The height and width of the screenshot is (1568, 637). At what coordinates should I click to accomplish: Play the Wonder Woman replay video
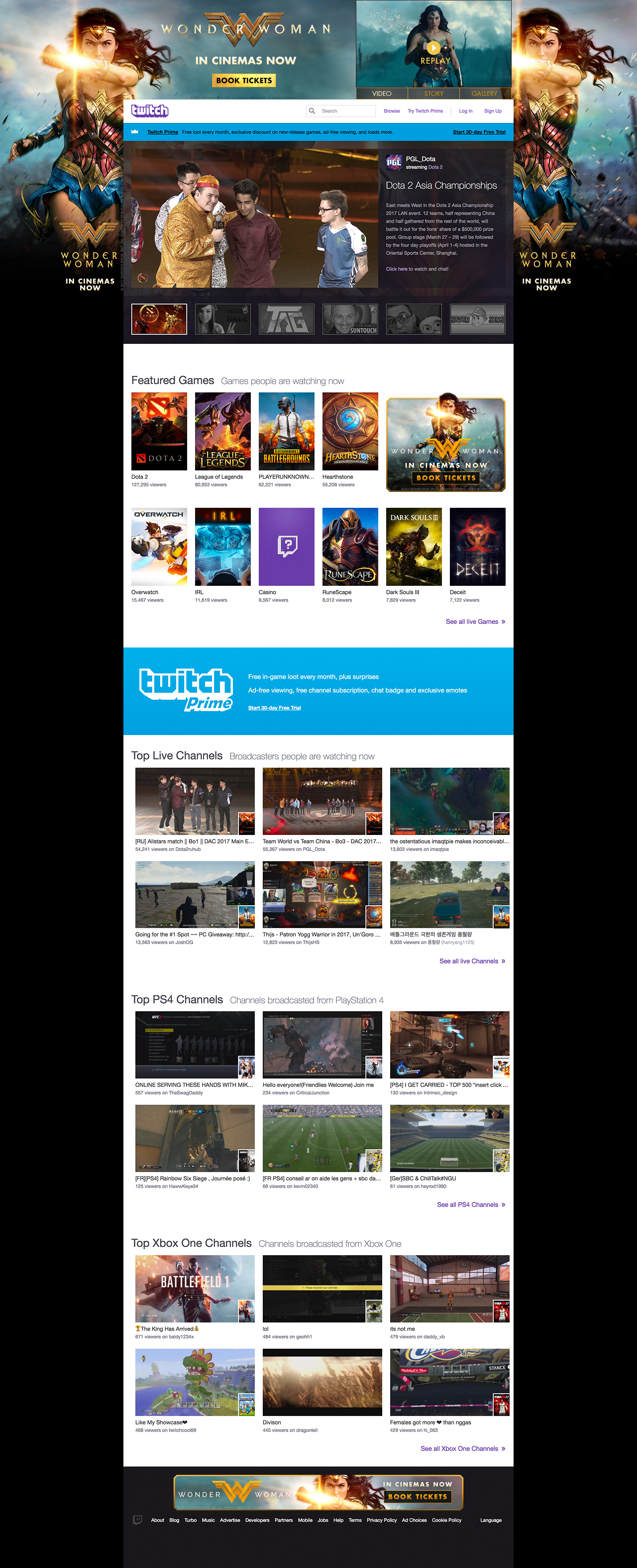pyautogui.click(x=433, y=47)
